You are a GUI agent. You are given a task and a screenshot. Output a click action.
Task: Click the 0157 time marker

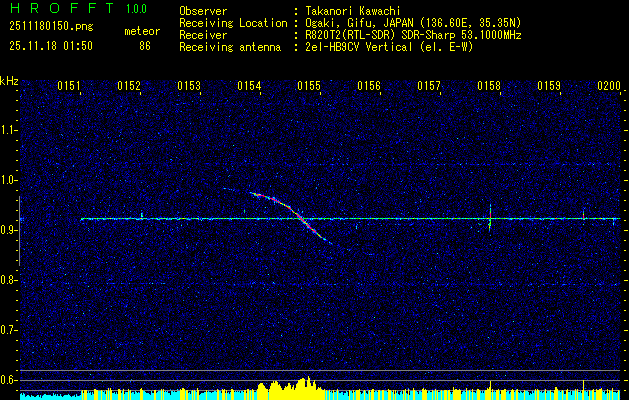tap(429, 86)
